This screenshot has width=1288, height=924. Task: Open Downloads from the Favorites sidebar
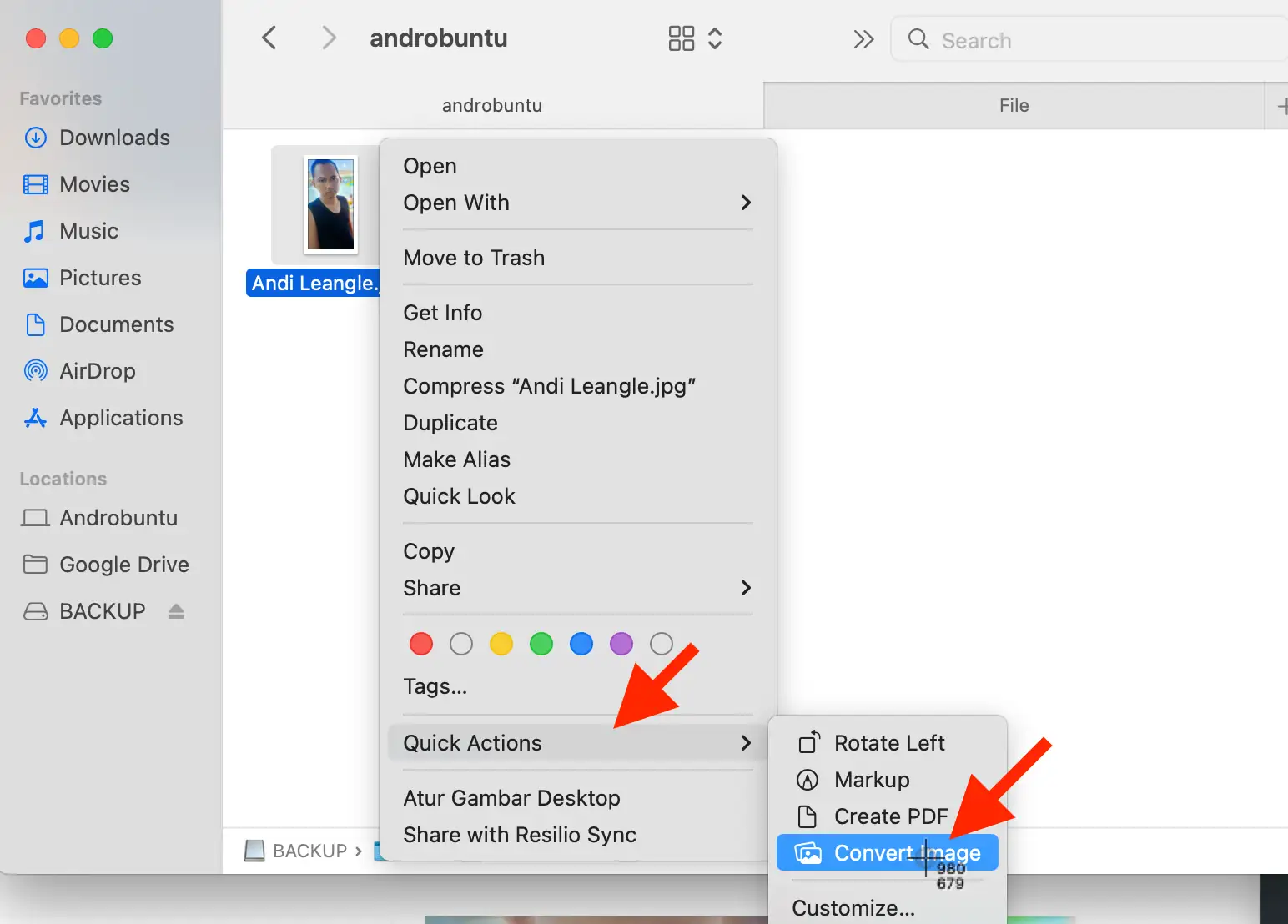click(x=114, y=138)
